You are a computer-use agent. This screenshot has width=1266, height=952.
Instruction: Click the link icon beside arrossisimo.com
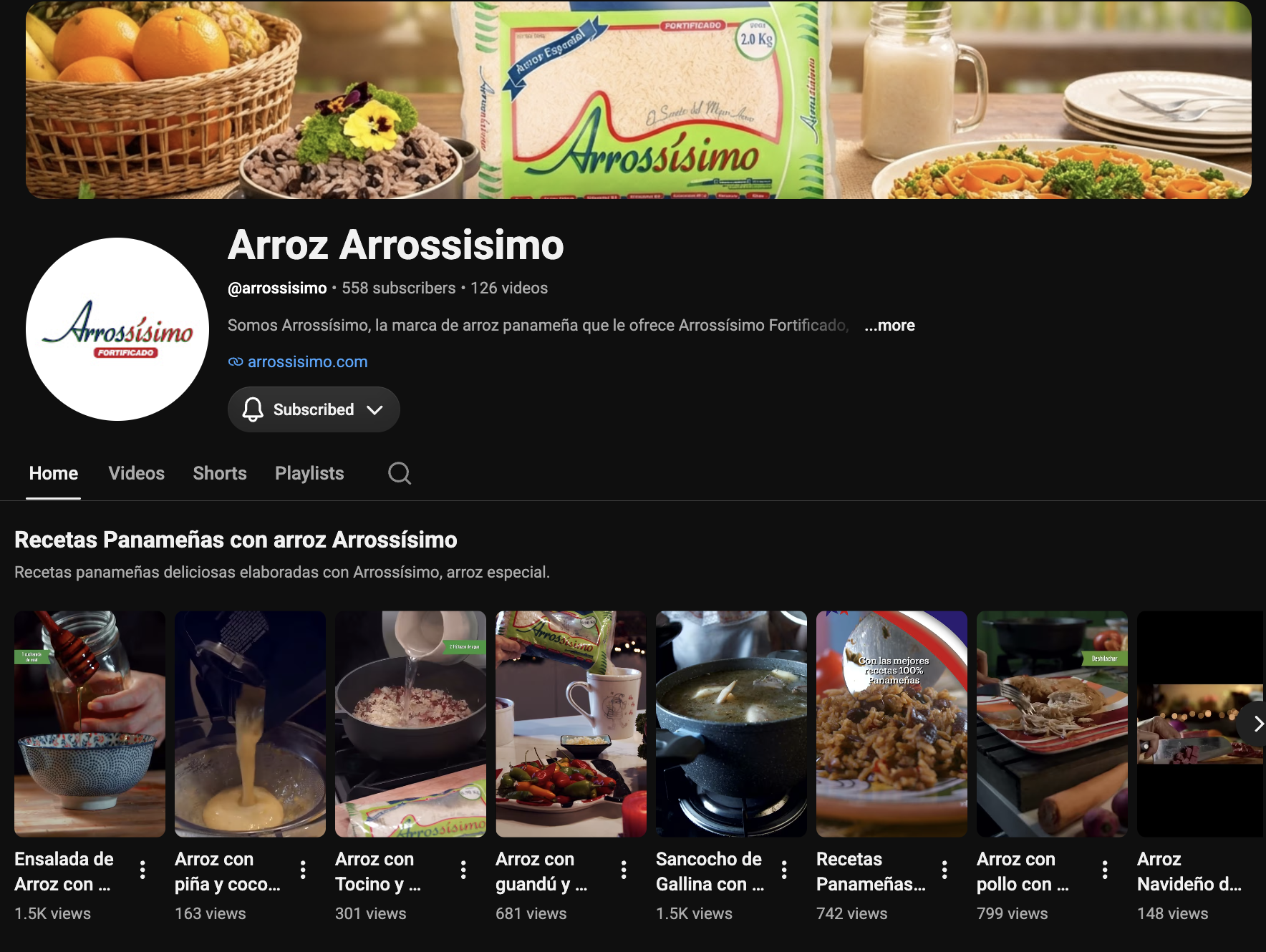click(236, 362)
